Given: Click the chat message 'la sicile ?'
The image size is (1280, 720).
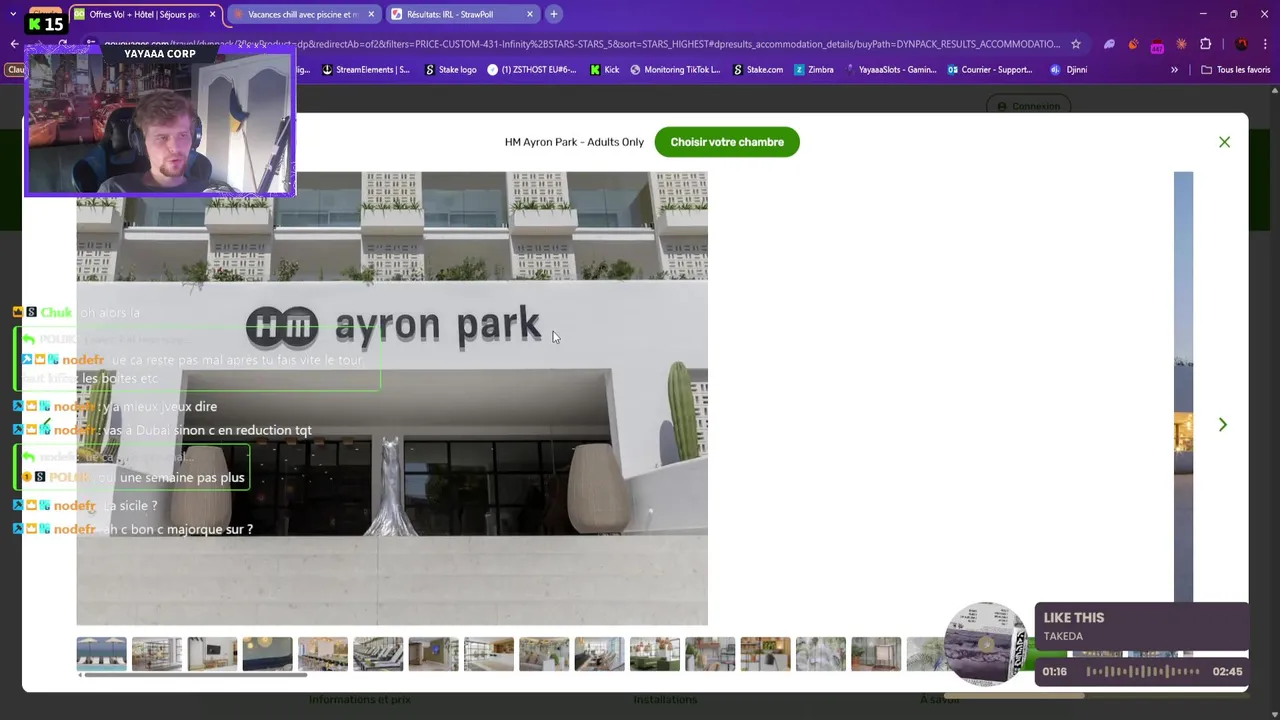Looking at the screenshot, I should [x=130, y=506].
